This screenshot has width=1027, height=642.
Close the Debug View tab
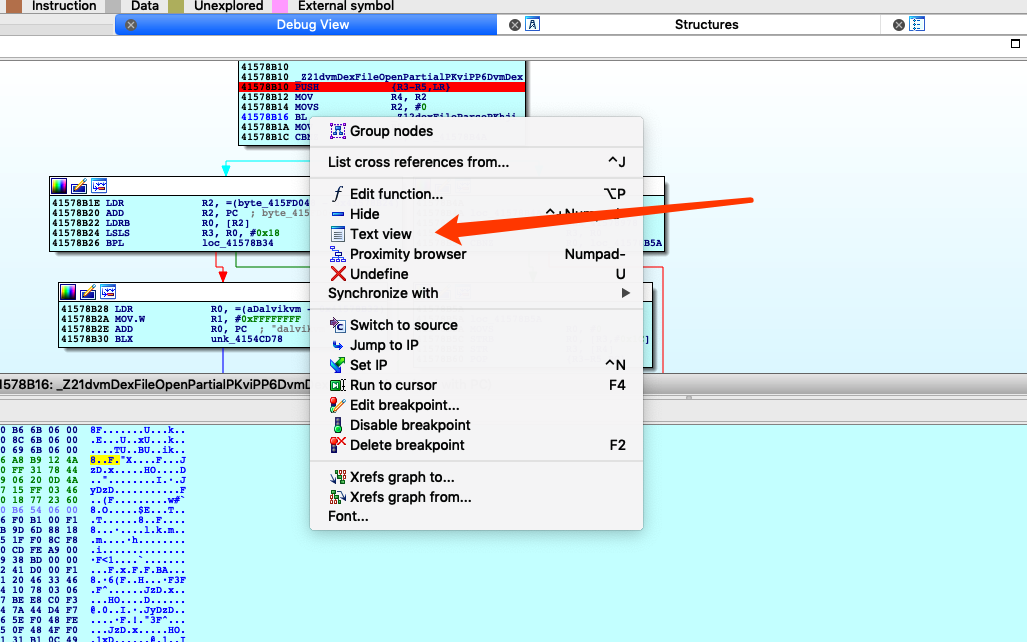tap(131, 25)
